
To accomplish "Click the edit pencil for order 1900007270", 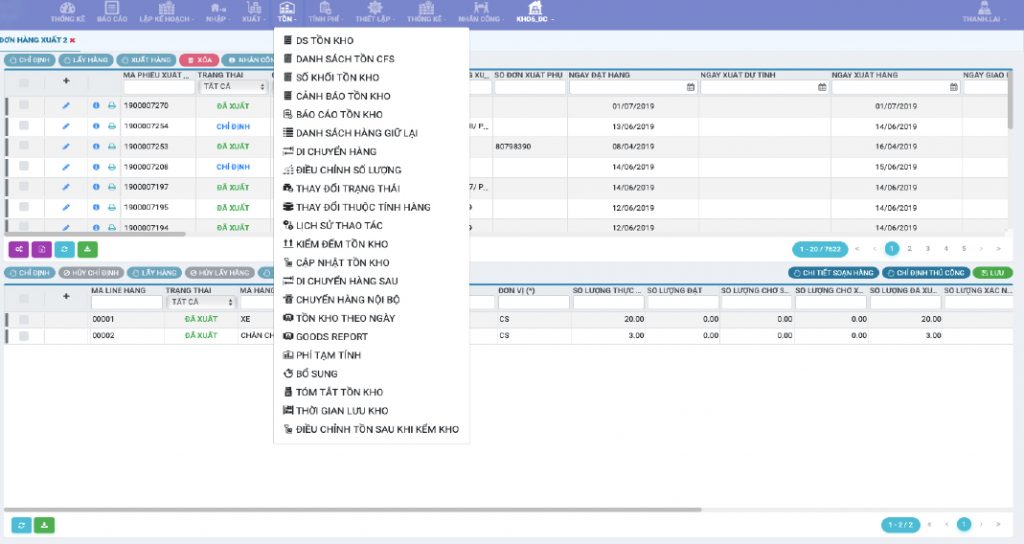I will click(x=66, y=105).
